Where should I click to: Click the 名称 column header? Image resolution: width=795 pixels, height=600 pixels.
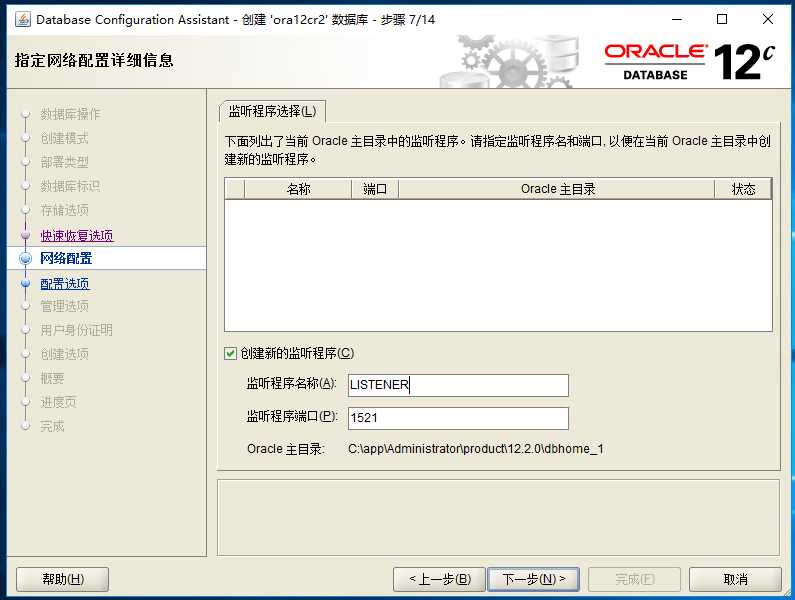tap(298, 189)
